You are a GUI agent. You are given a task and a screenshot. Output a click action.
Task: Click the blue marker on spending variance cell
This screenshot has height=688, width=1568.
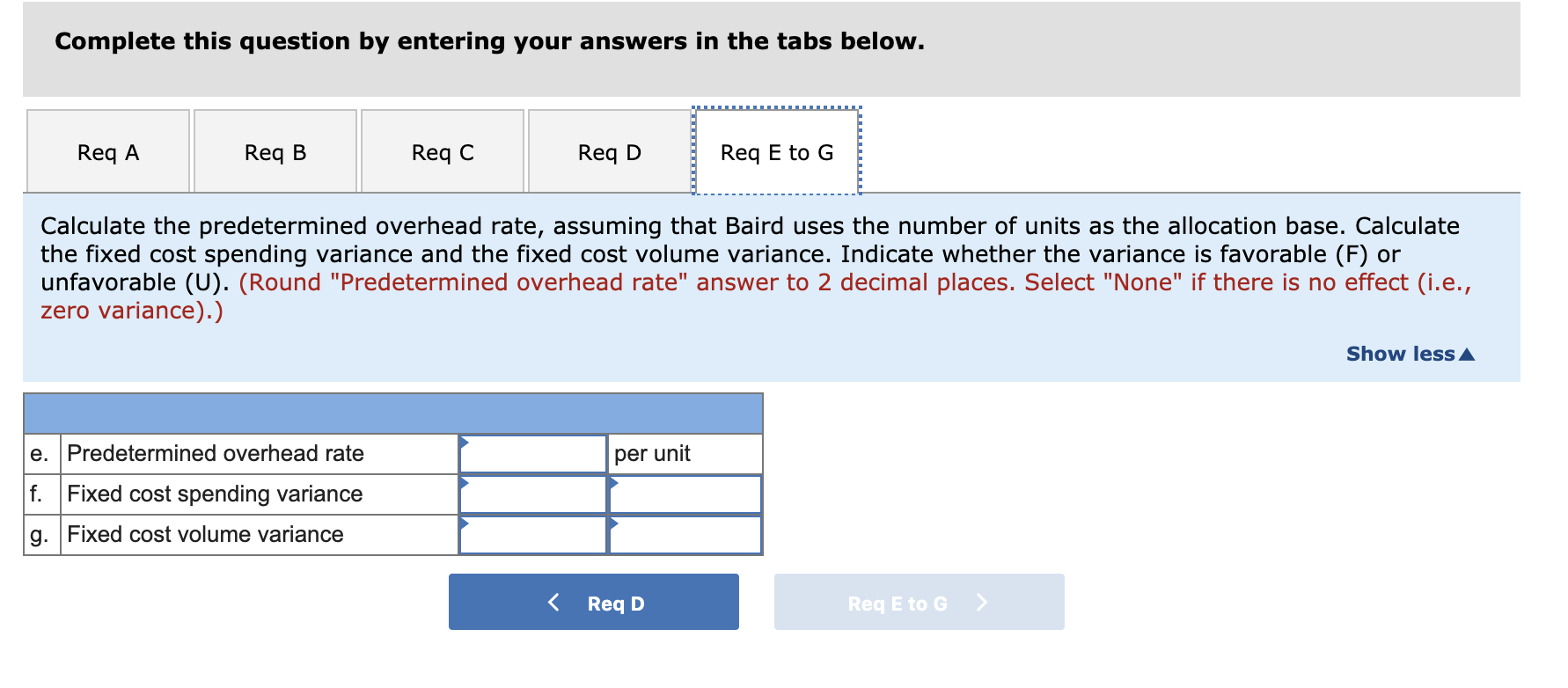463,482
